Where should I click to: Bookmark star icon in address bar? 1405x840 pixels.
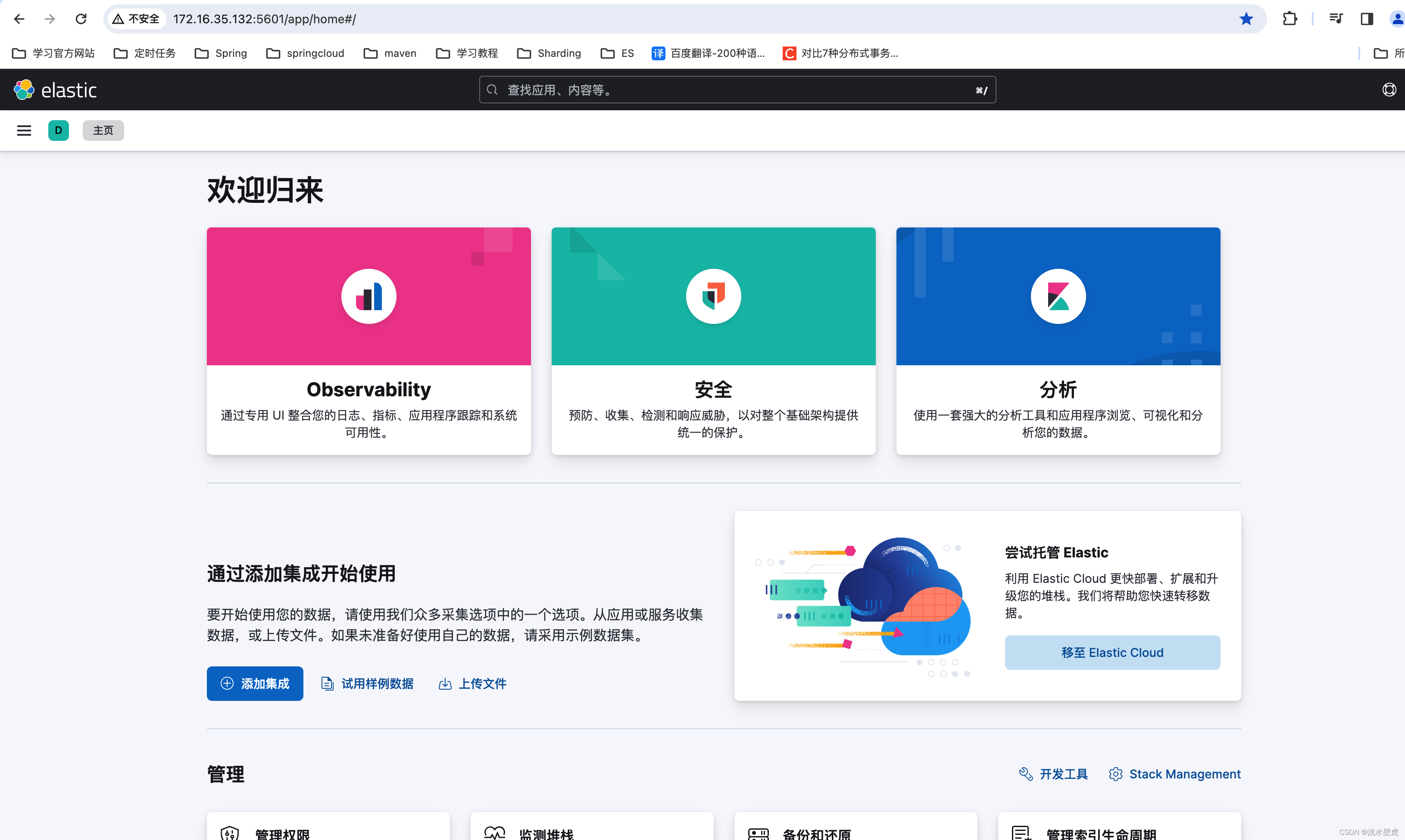click(1246, 19)
